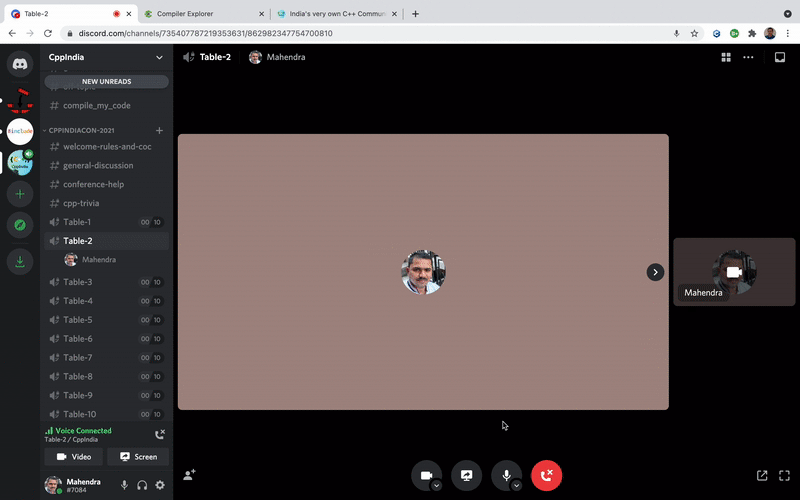Open camera options dropdown arrow
The height and width of the screenshot is (500, 800).
436,486
